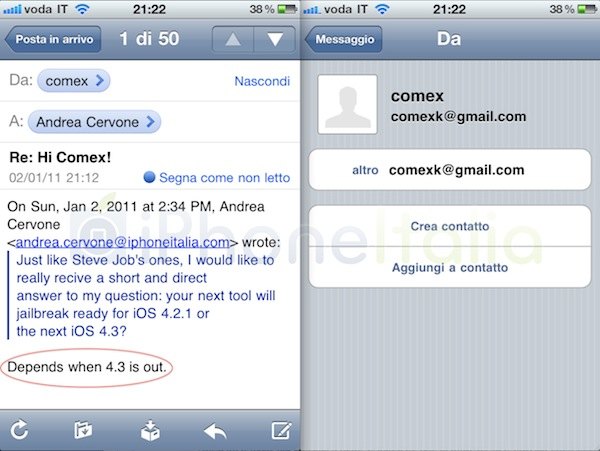Viewport: 600px width, 451px height.
Task: Open the compose new message icon
Action: 282,430
